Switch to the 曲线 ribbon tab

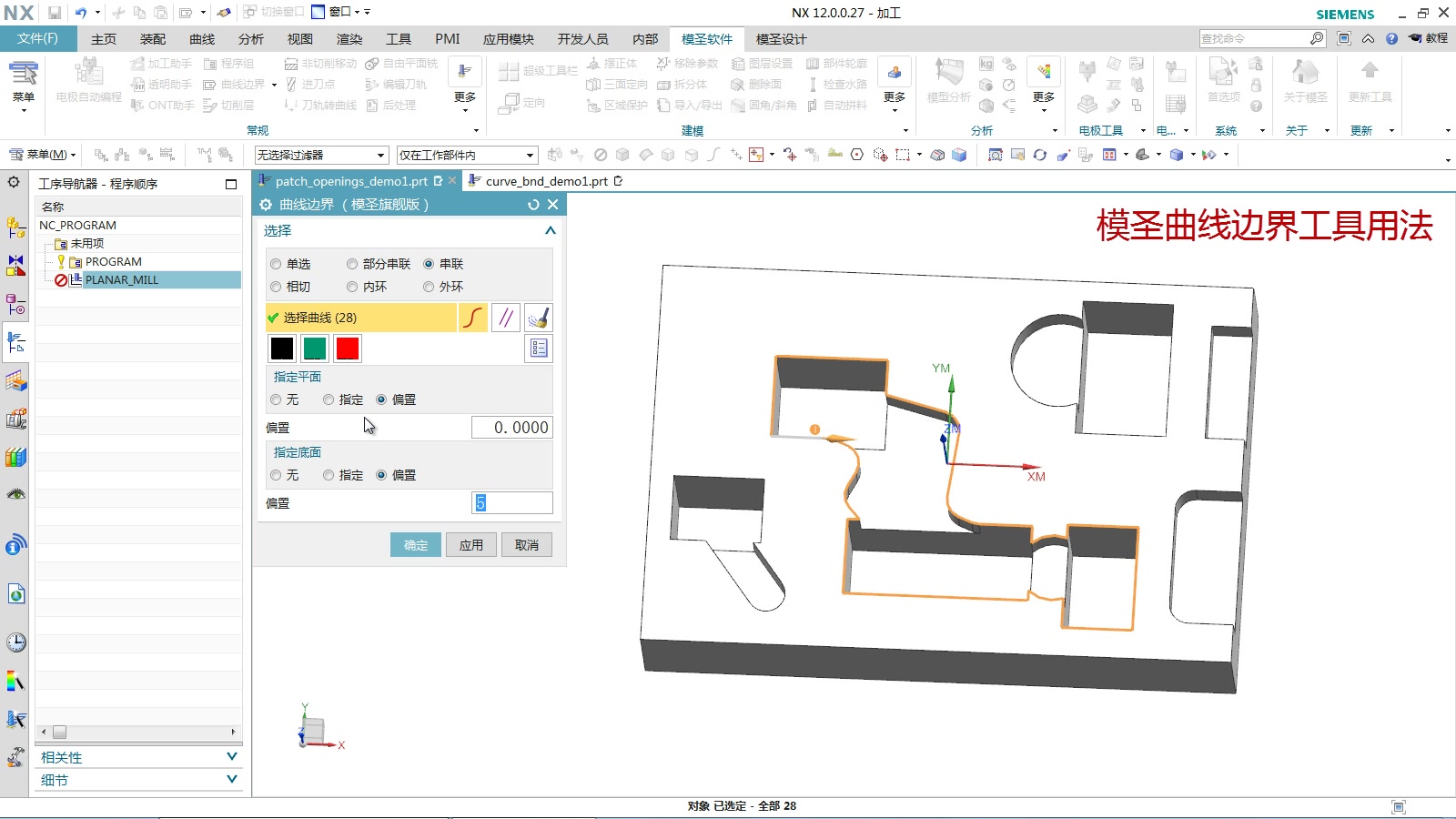202,39
